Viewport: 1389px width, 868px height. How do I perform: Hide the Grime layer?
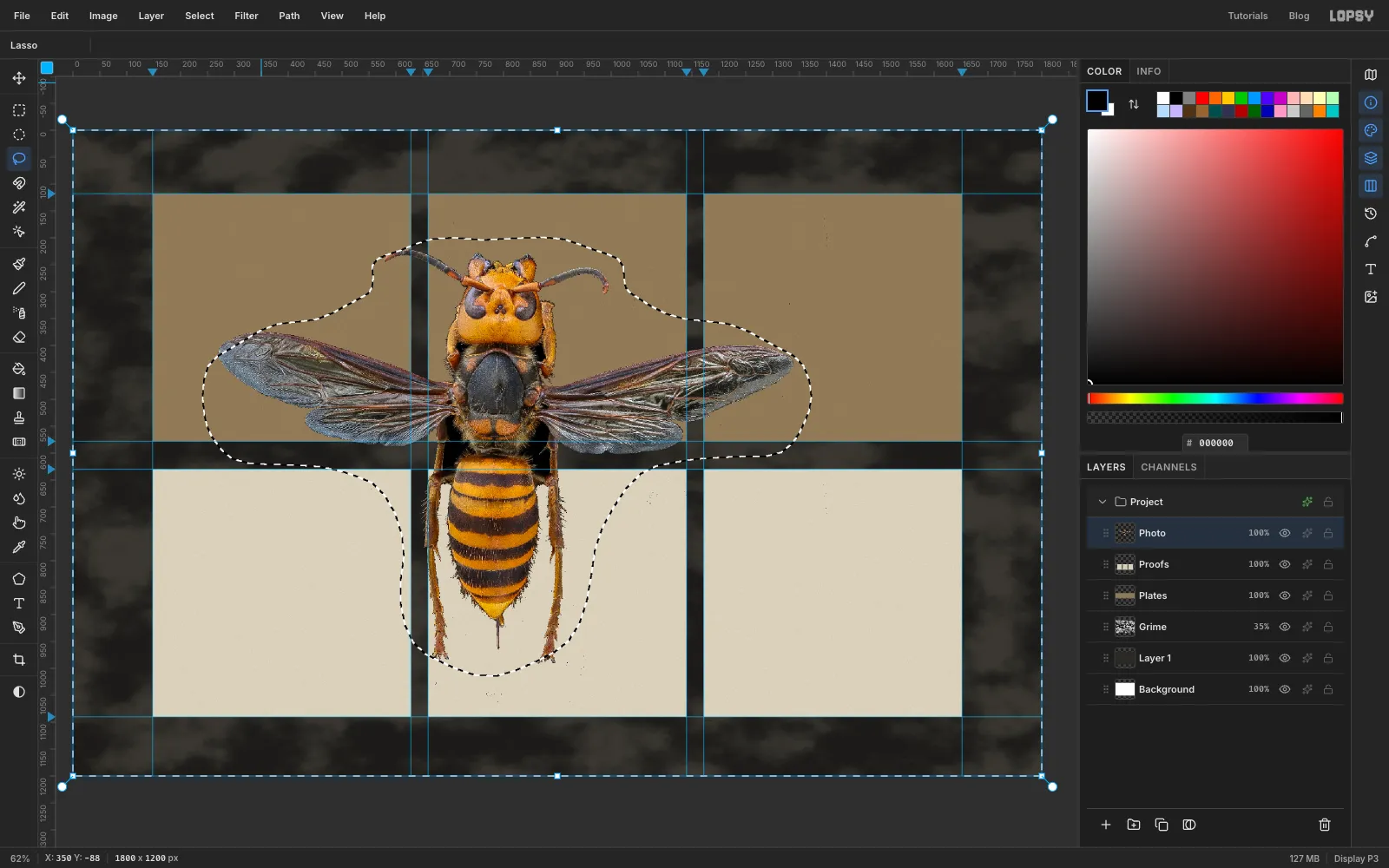[1285, 627]
